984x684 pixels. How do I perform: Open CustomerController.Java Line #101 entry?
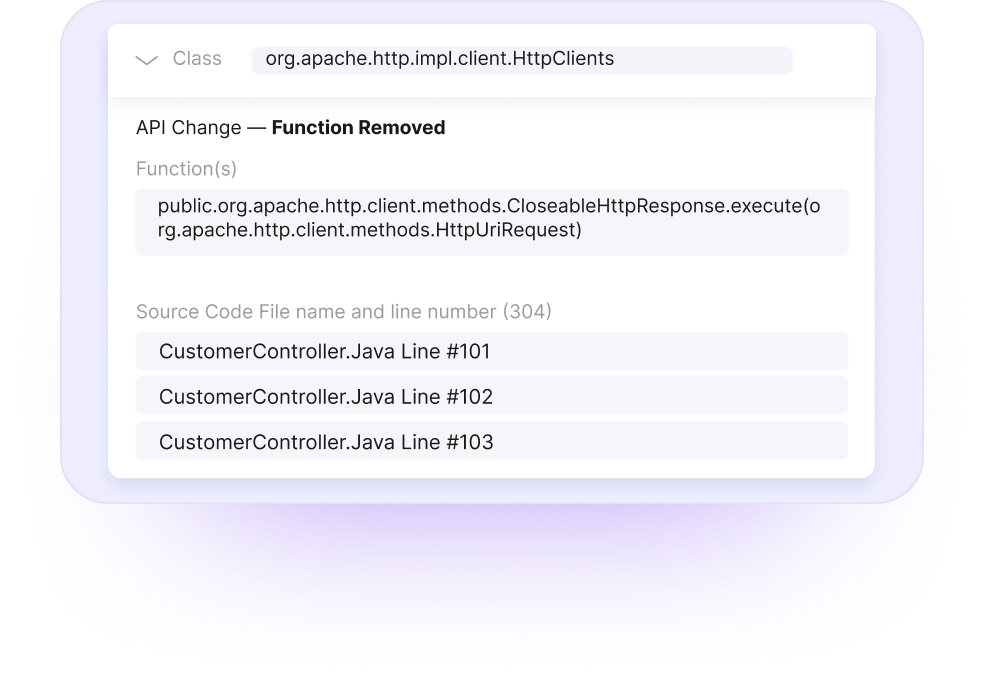point(491,352)
